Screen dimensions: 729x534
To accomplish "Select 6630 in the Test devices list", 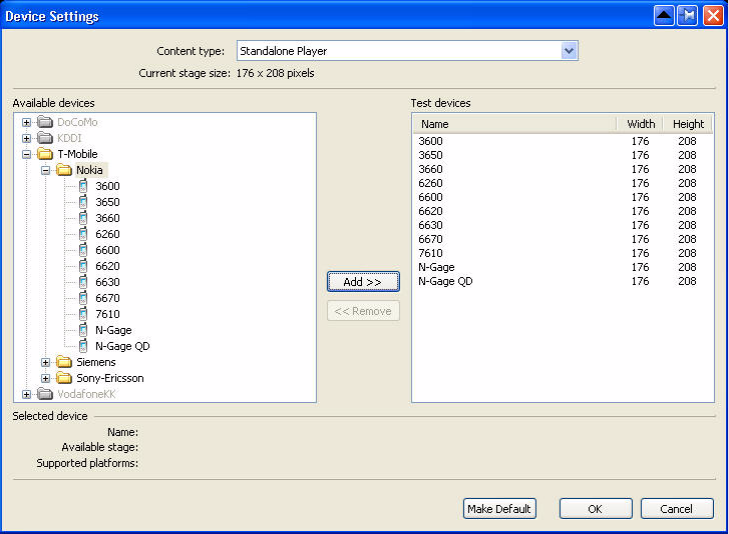I will (x=430, y=225).
